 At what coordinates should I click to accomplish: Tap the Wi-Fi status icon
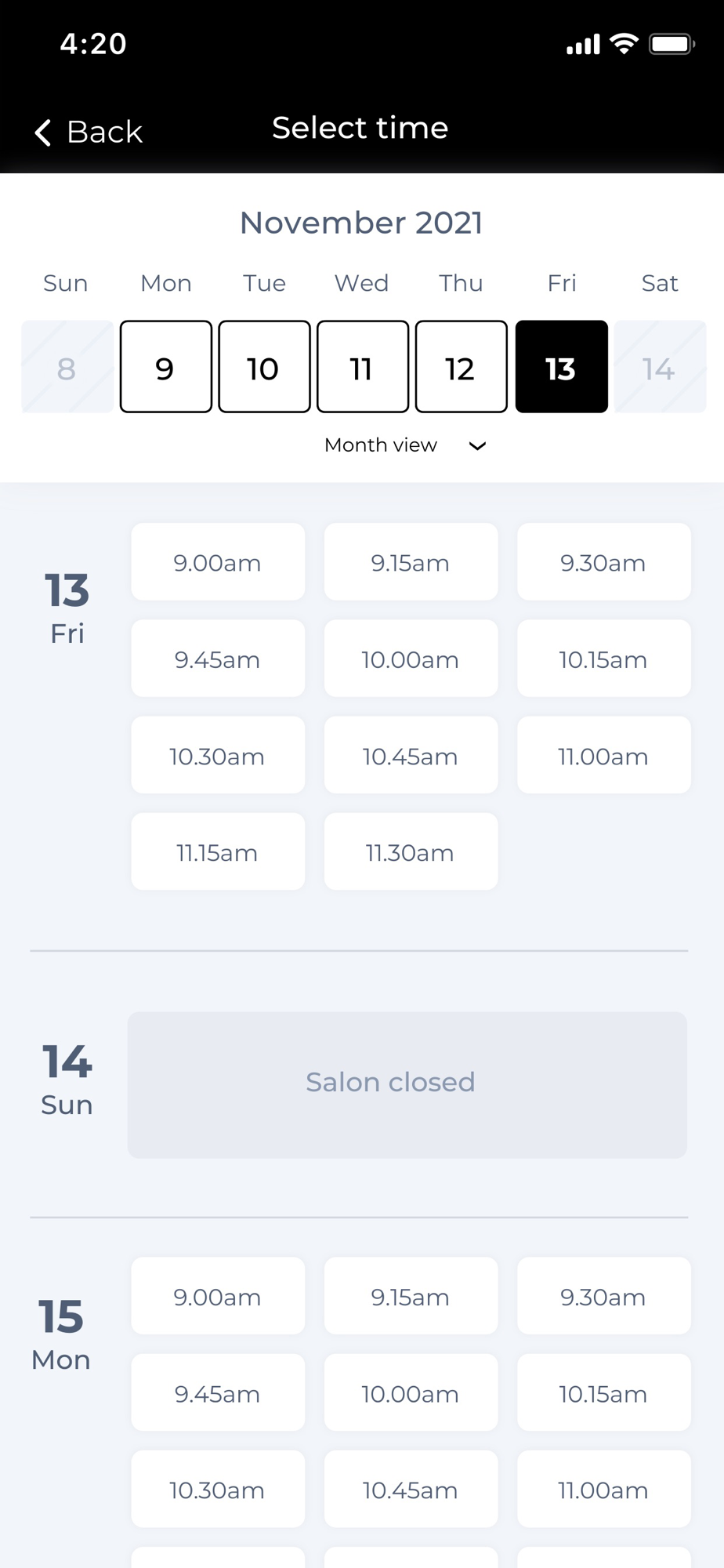(624, 43)
